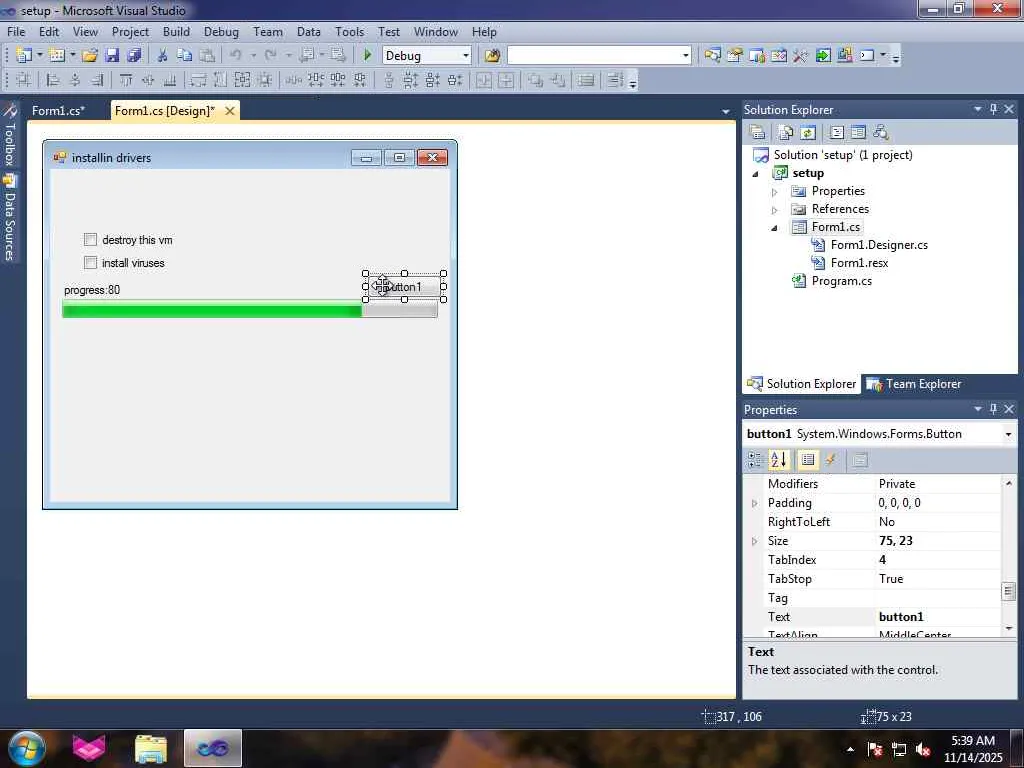This screenshot has width=1024, height=768.
Task: Open the Debug configuration dropdown
Action: [x=466, y=56]
